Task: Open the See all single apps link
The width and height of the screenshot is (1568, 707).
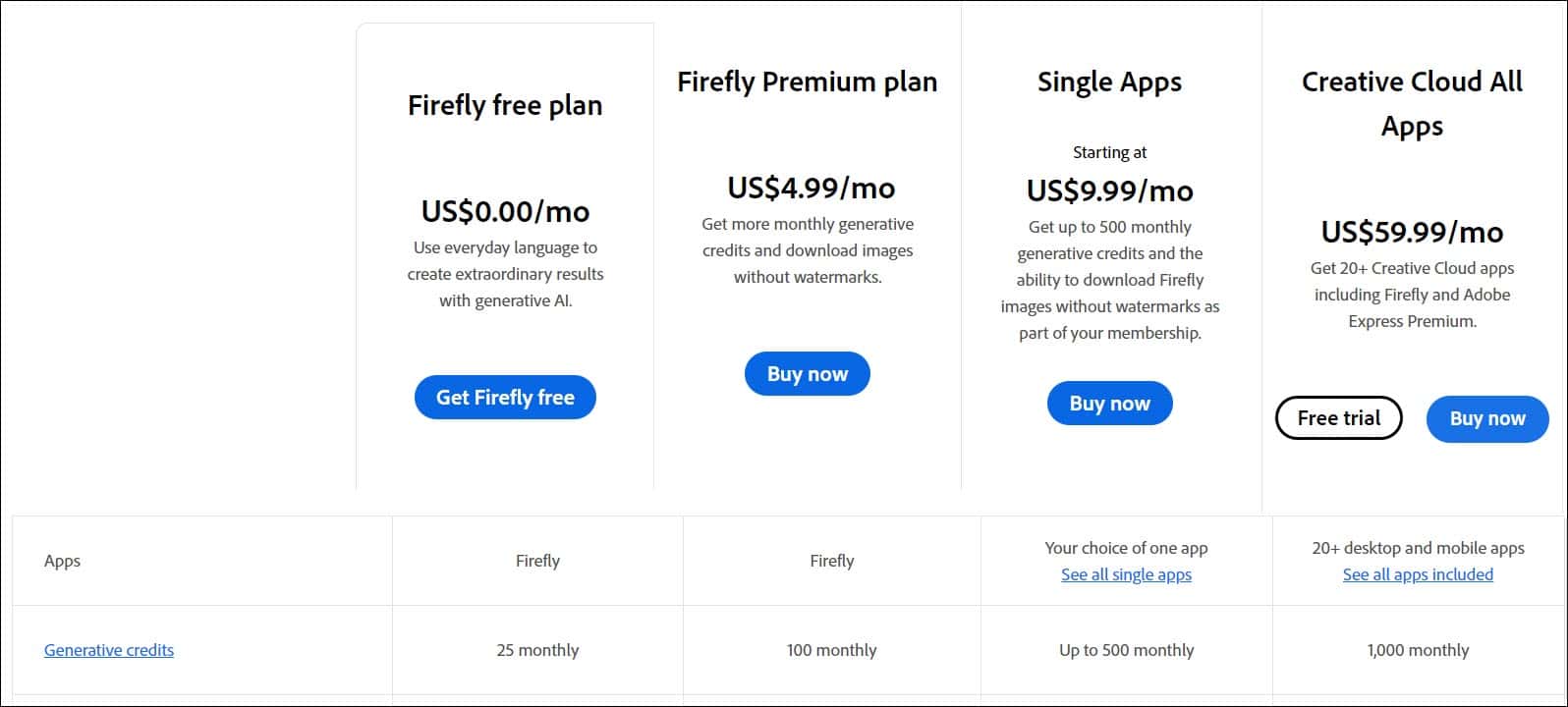Action: [x=1126, y=574]
